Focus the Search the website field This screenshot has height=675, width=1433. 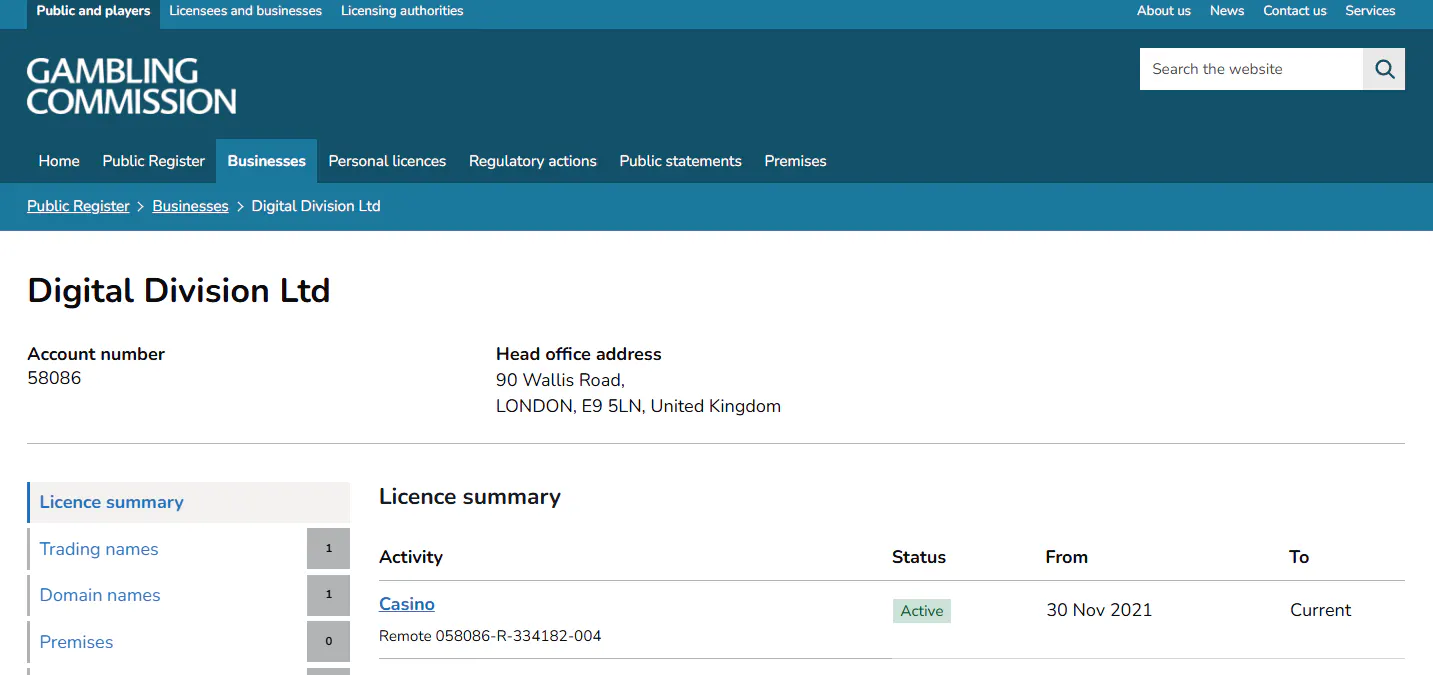pos(1251,69)
